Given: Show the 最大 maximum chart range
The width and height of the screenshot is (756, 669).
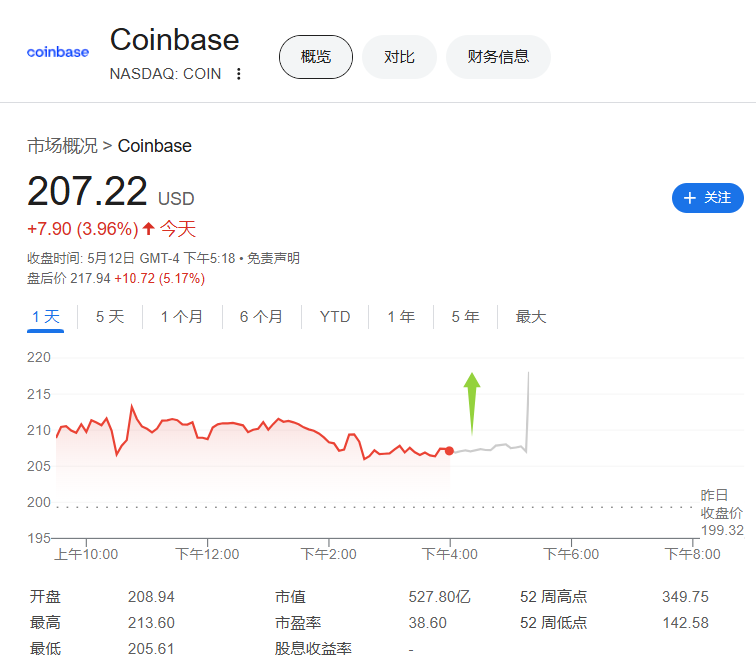Looking at the screenshot, I should (530, 317).
